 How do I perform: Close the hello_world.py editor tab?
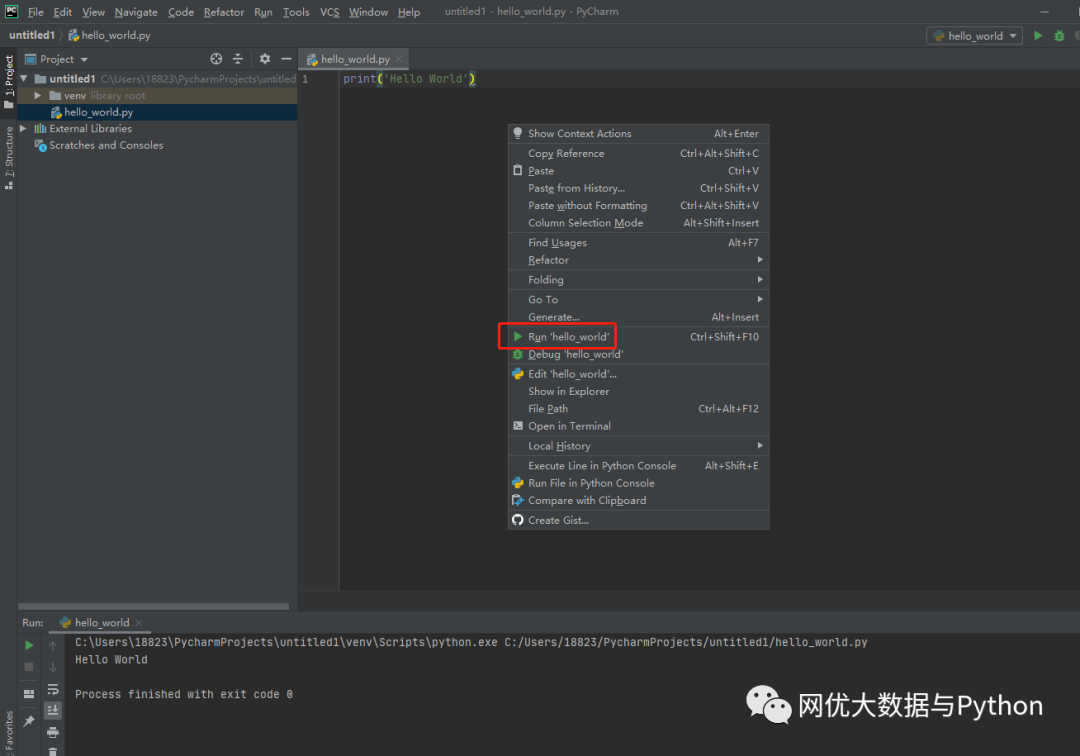399,59
